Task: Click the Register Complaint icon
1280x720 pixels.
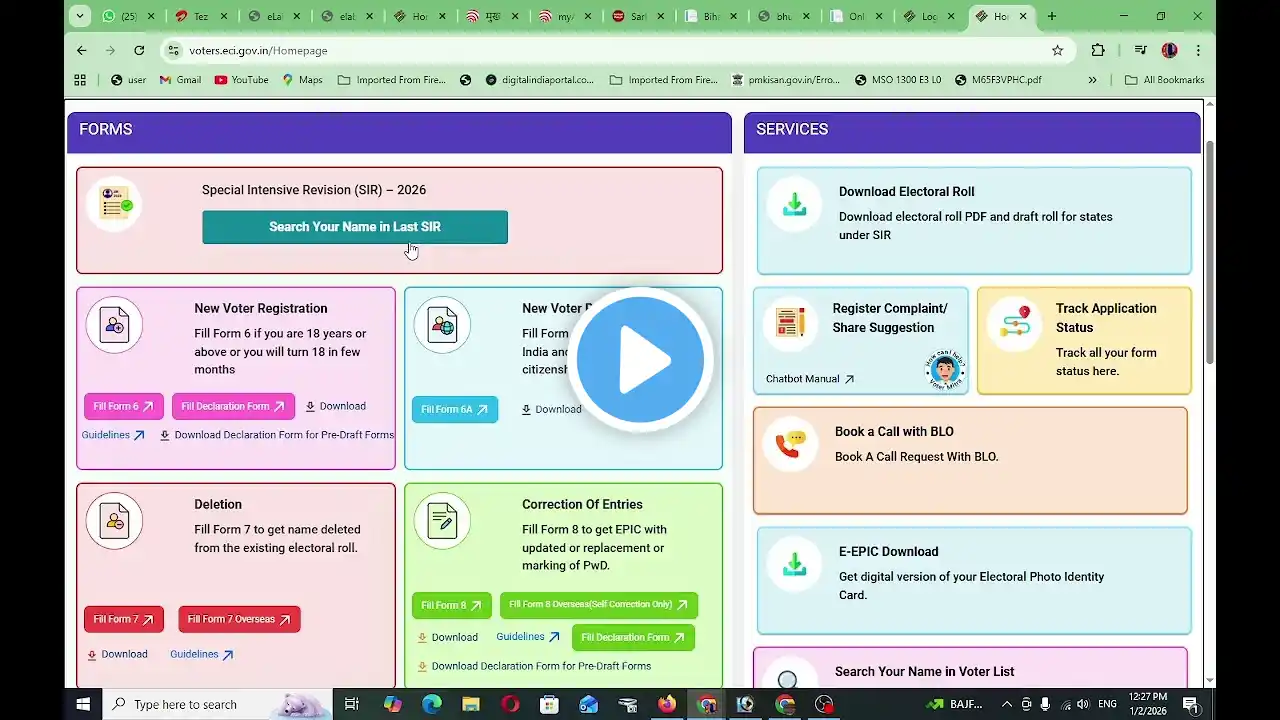Action: 791,324
